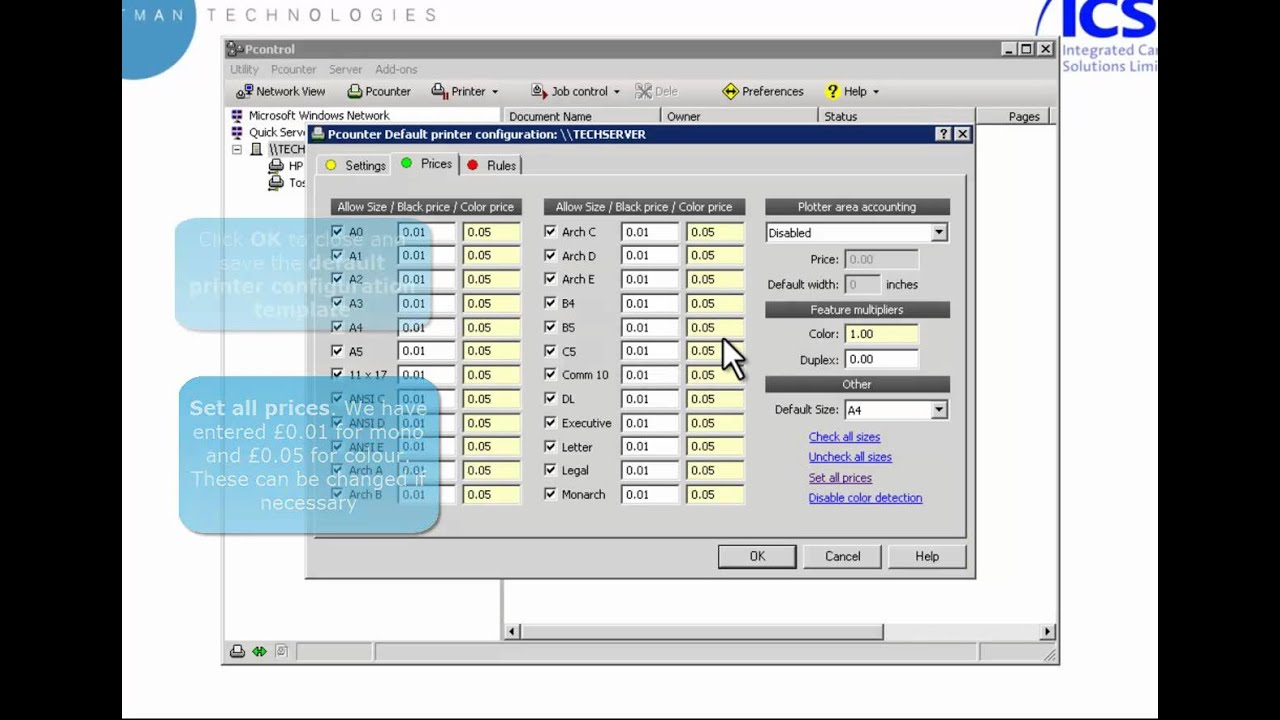This screenshot has height=720, width=1280.
Task: Collapse the \\TECH server tree node
Action: [x=237, y=149]
